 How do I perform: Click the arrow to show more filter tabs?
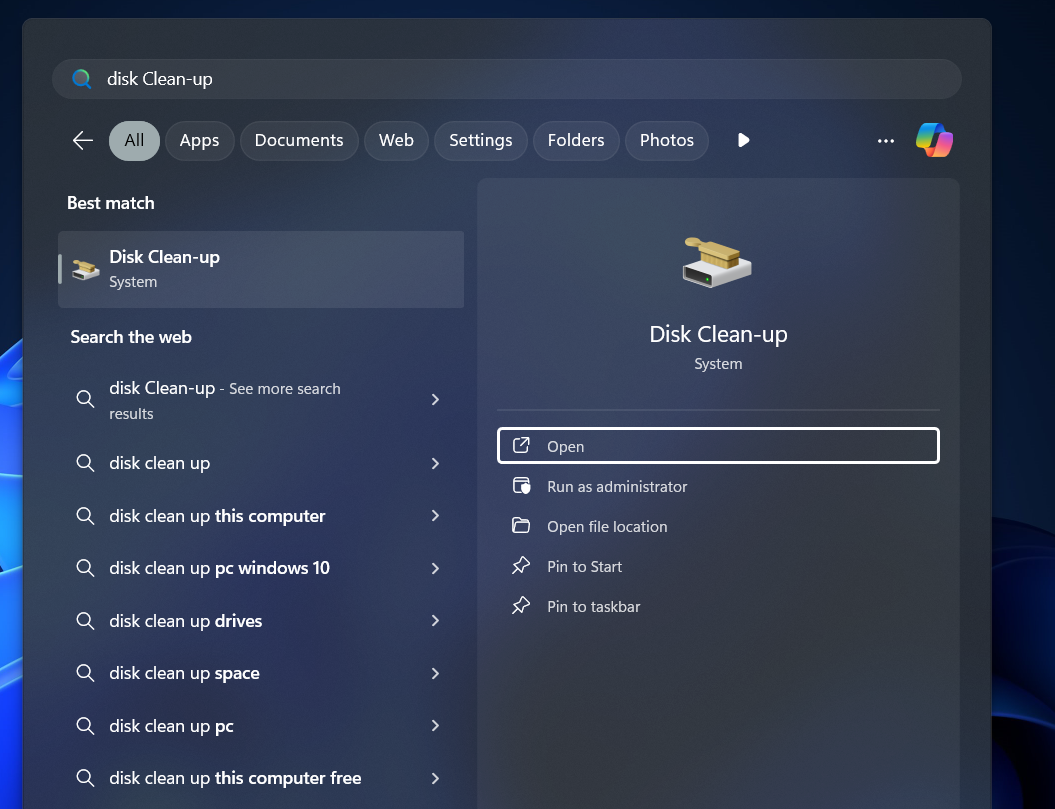click(743, 140)
